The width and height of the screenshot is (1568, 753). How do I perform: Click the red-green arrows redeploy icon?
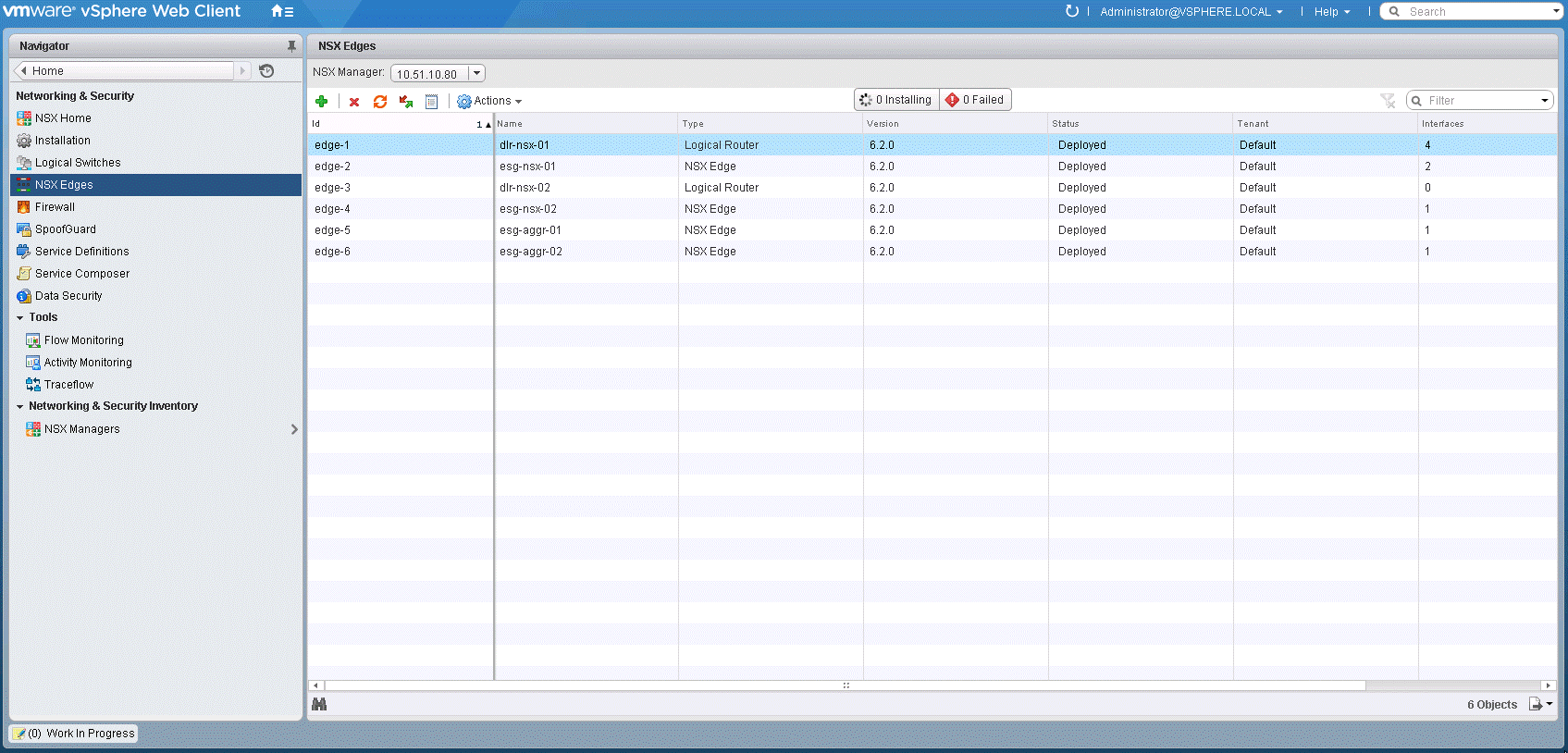click(405, 102)
